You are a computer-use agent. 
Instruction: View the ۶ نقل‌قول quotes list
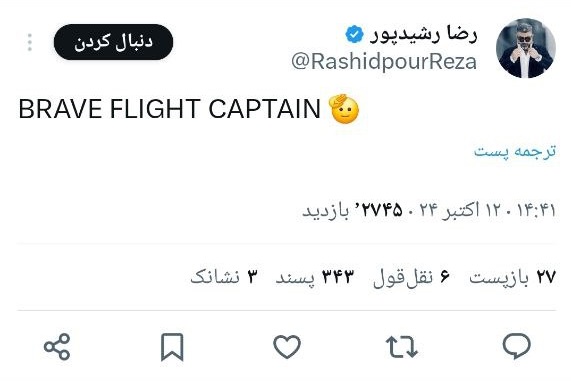411,277
